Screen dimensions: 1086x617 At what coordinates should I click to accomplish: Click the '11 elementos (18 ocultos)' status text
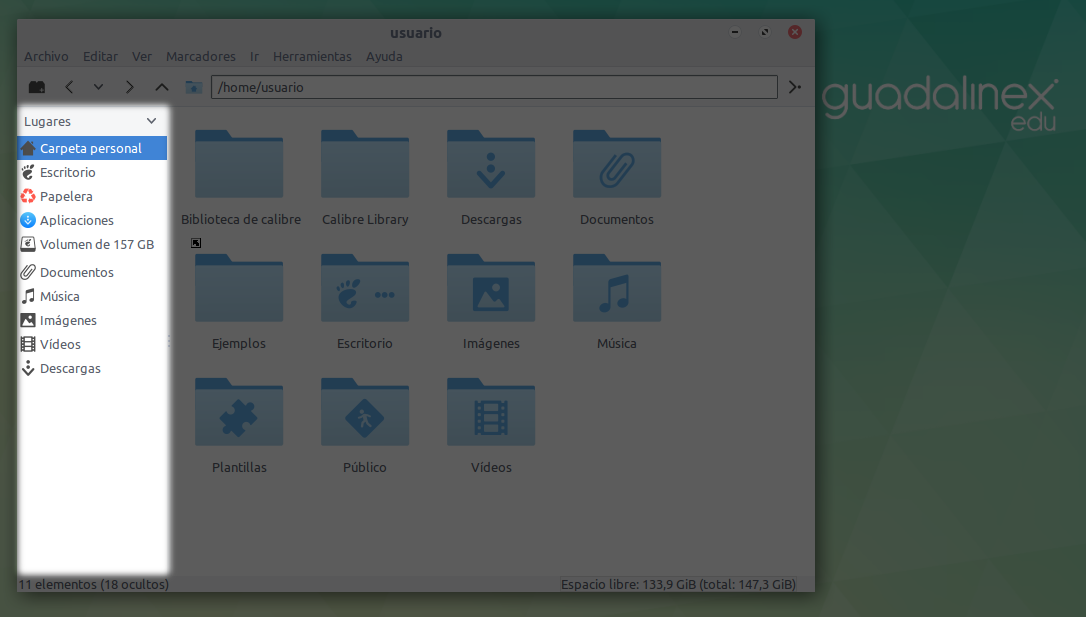click(94, 584)
